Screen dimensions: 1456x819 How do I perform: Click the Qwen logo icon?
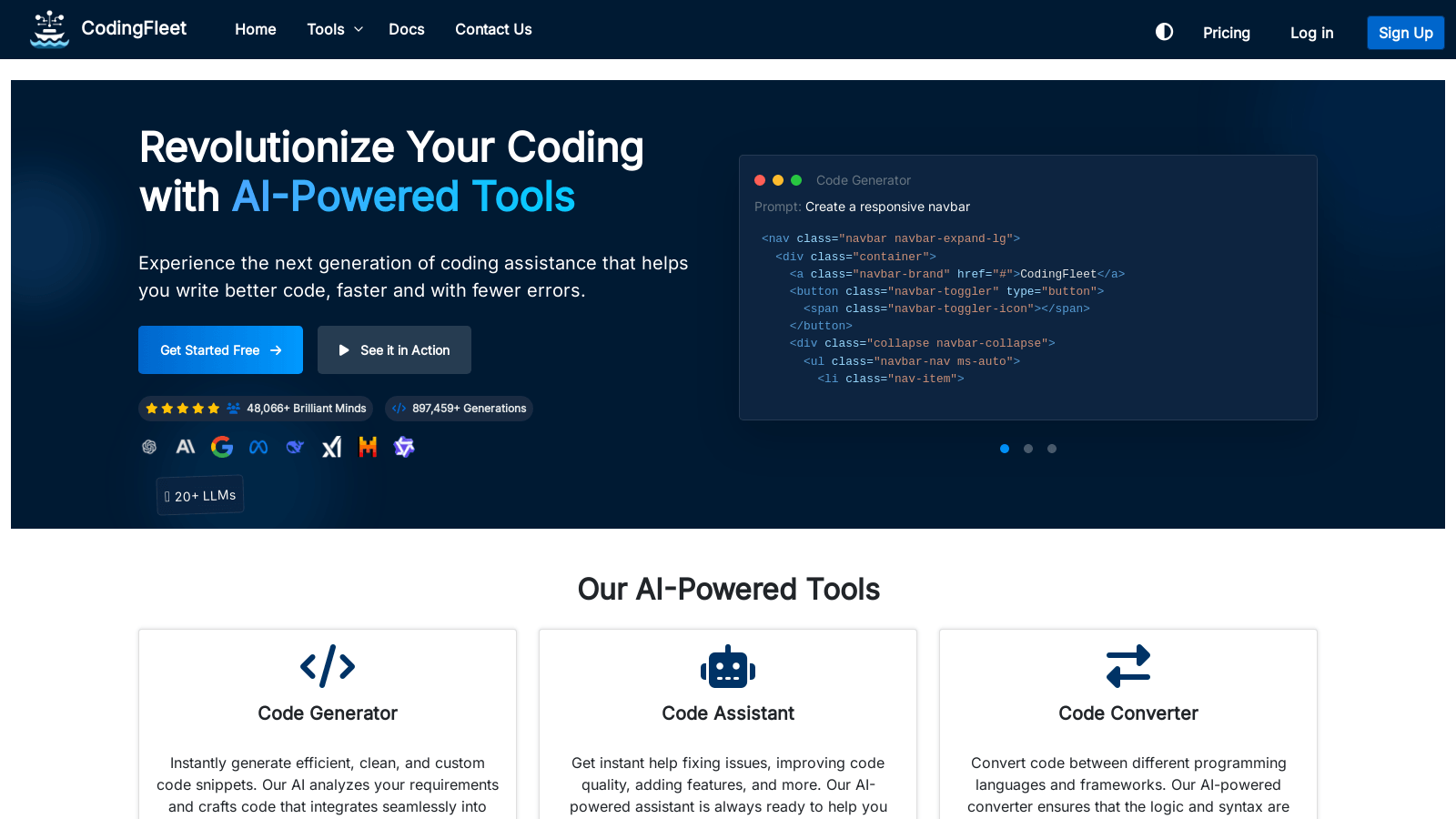(x=404, y=447)
